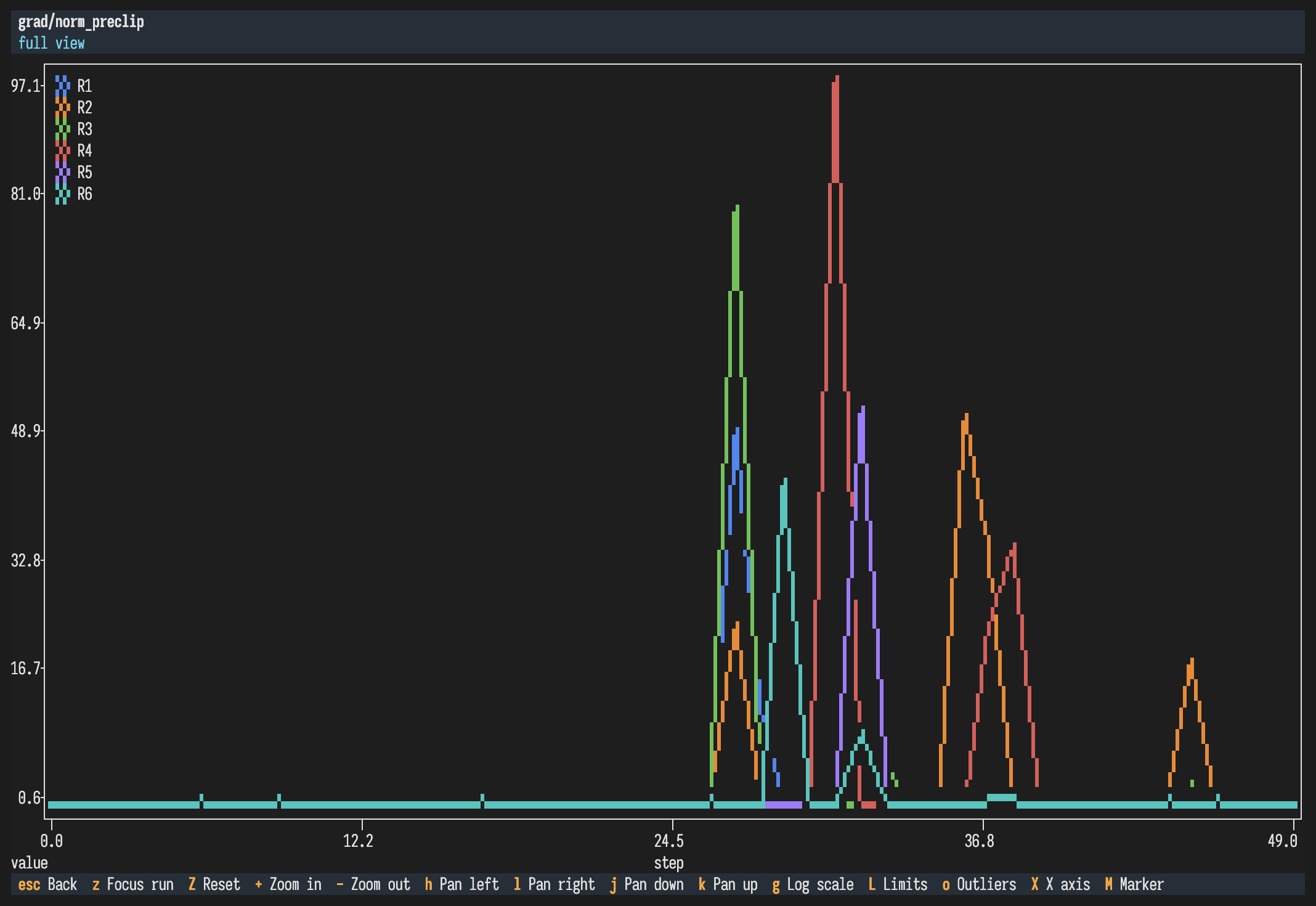Click the R3 green legend marker
The image size is (1316, 906).
click(63, 129)
